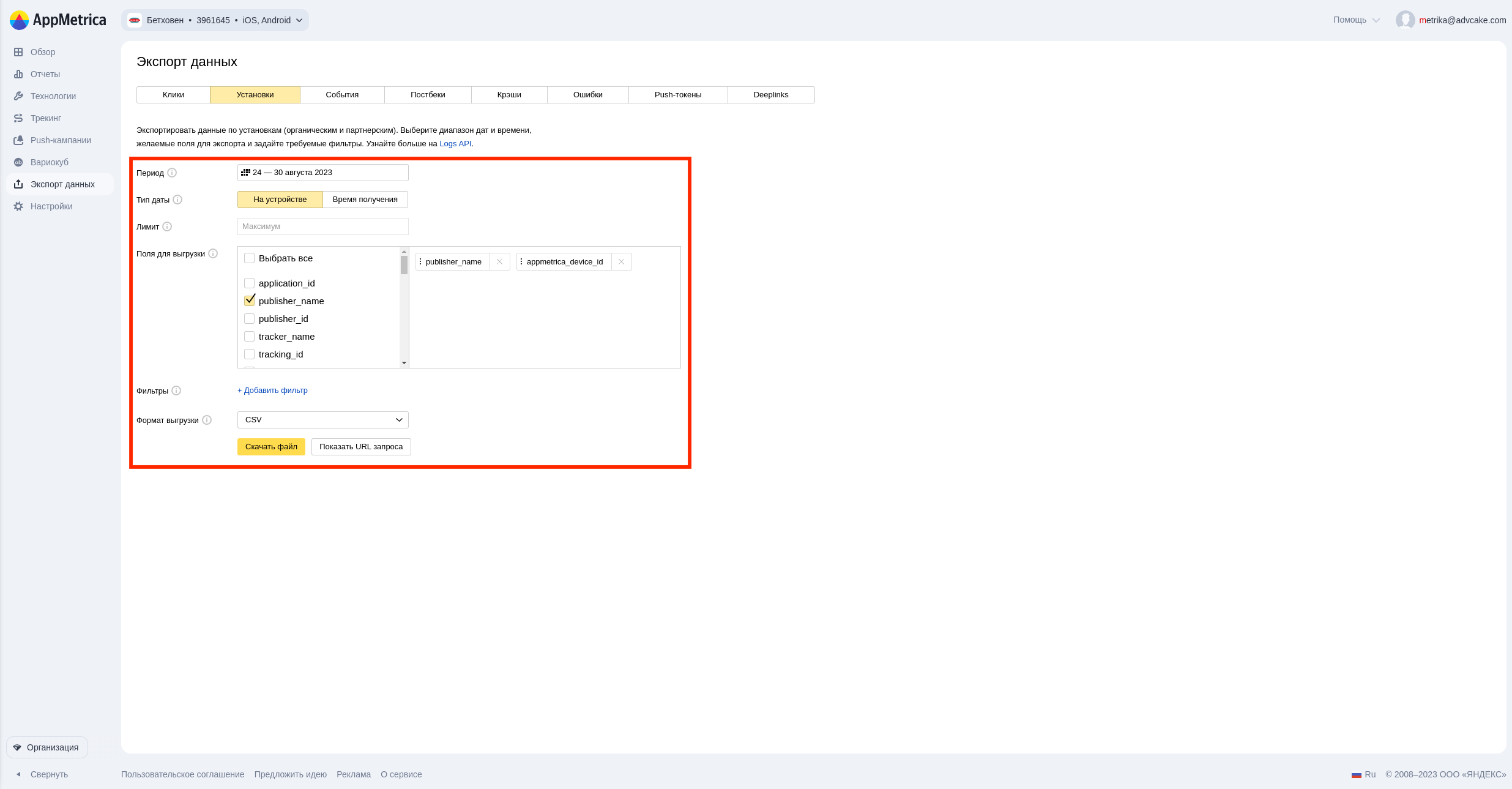Open the Обзор section icon
1512x789 pixels.
point(18,52)
